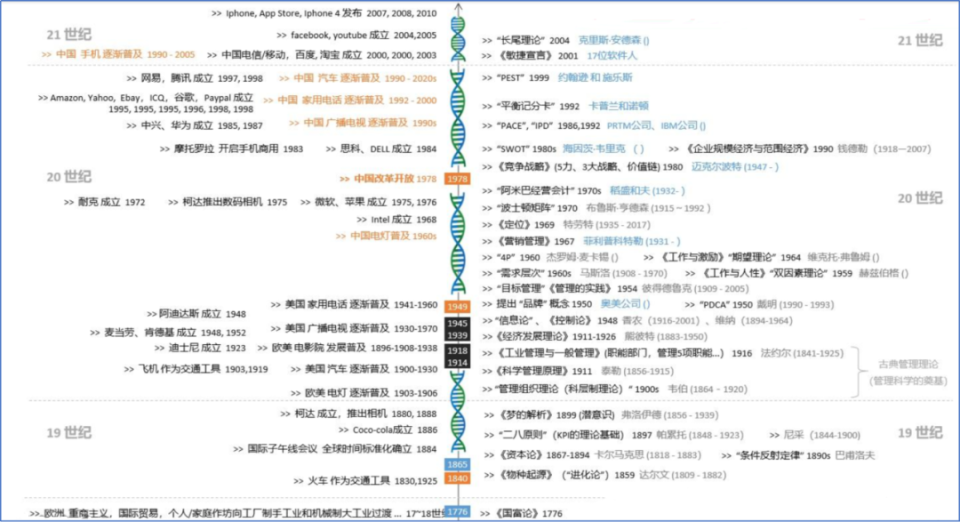
Task: Click the orange 1978 timeline marker
Action: click(x=457, y=179)
